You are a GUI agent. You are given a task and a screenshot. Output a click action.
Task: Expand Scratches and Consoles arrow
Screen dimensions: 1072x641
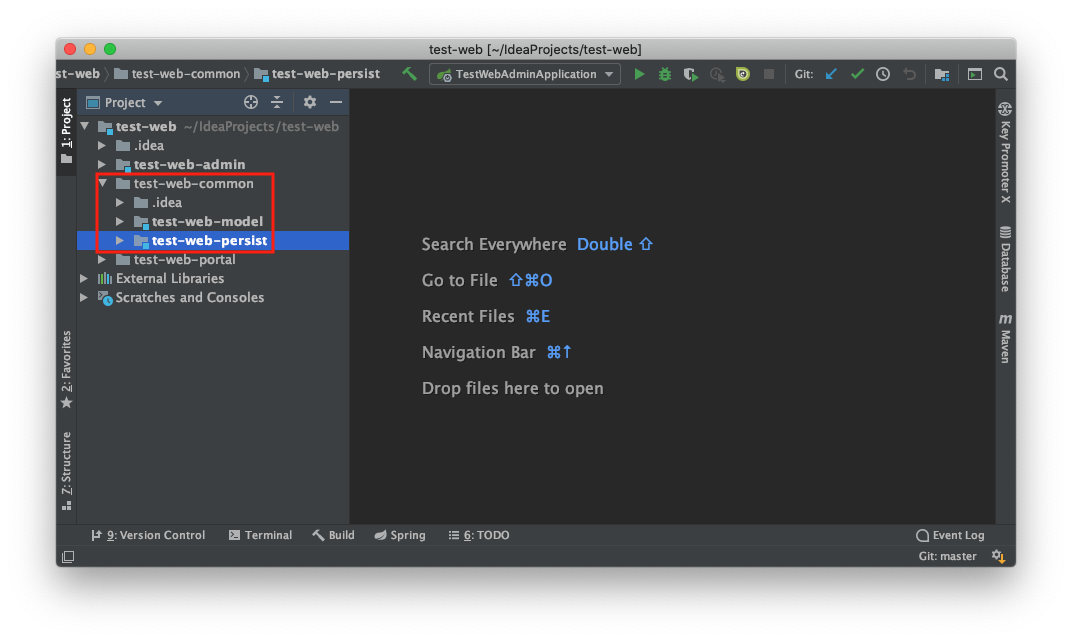pyautogui.click(x=84, y=297)
